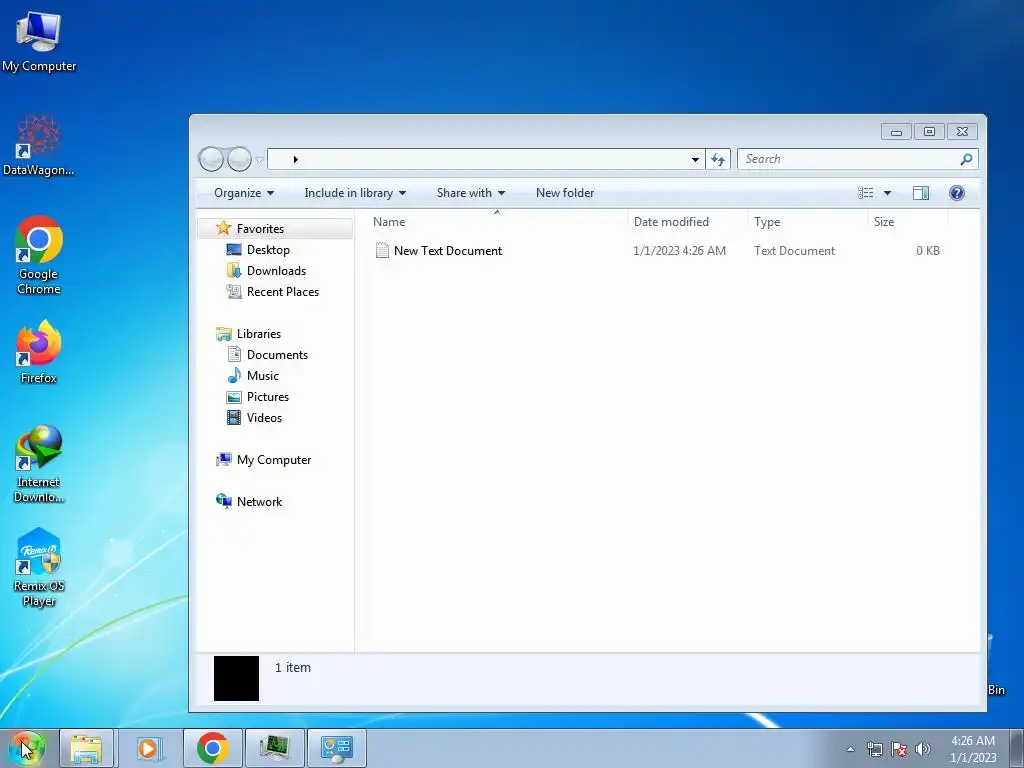The image size is (1024, 768).
Task: Minimize the Explorer window
Action: [x=896, y=132]
